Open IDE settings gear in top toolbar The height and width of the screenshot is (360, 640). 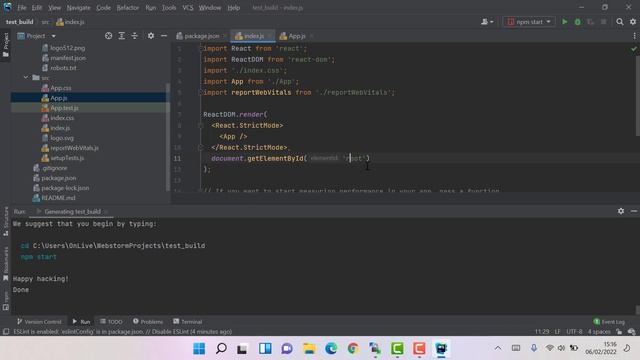click(x=633, y=22)
